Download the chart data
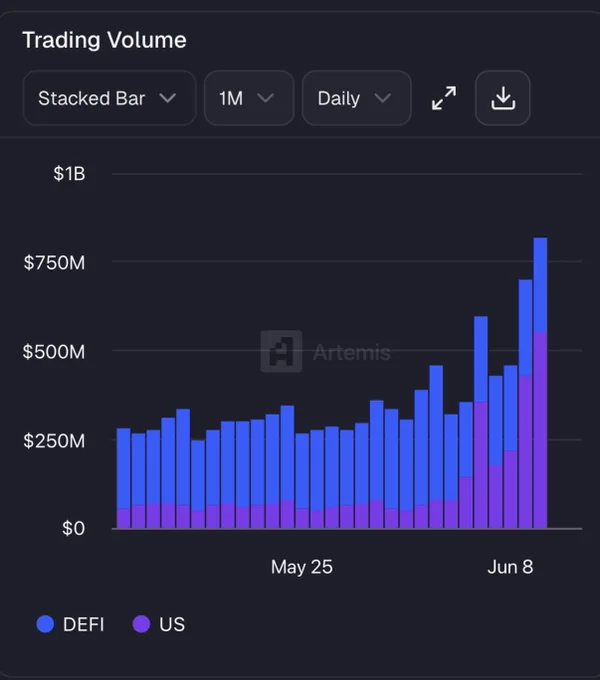The image size is (600, 680). click(503, 98)
